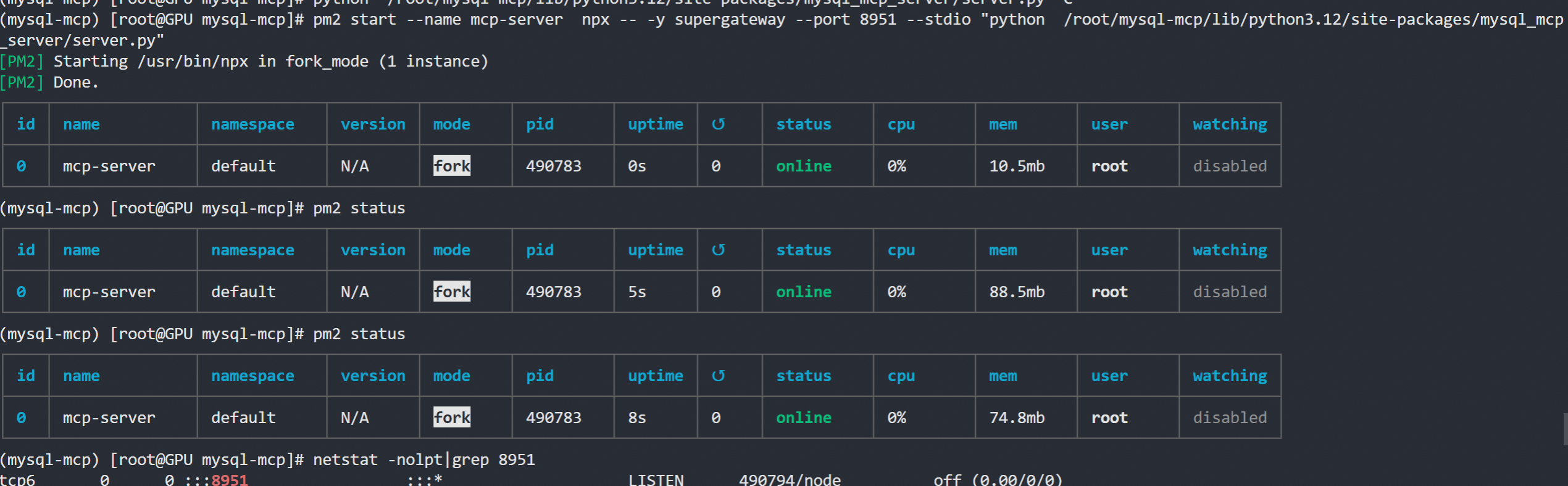The width and height of the screenshot is (1568, 486).
Task: Click "0%" cpu value in the 10.5mb row
Action: pyautogui.click(x=897, y=166)
